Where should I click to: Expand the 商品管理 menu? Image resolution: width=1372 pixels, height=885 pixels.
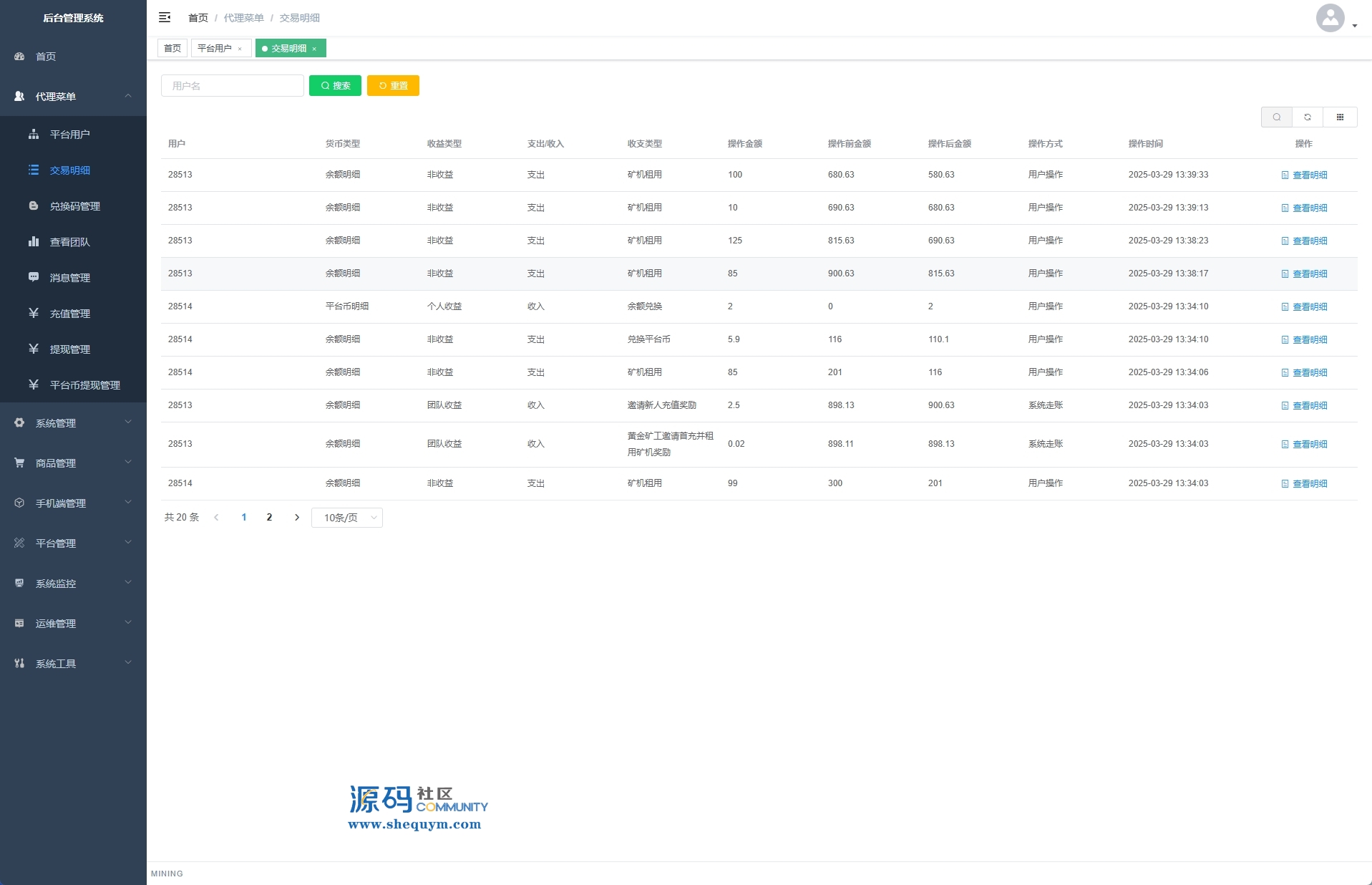pyautogui.click(x=73, y=463)
